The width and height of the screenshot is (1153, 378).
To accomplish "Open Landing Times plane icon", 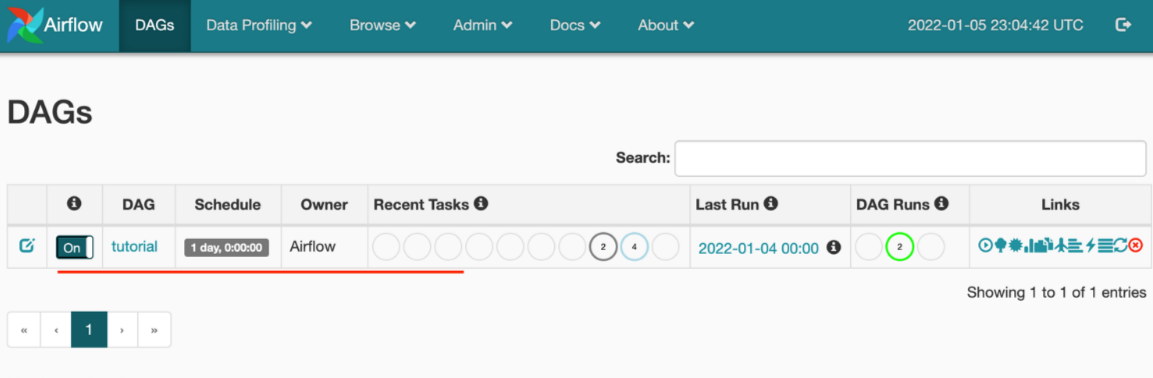I will 1061,245.
